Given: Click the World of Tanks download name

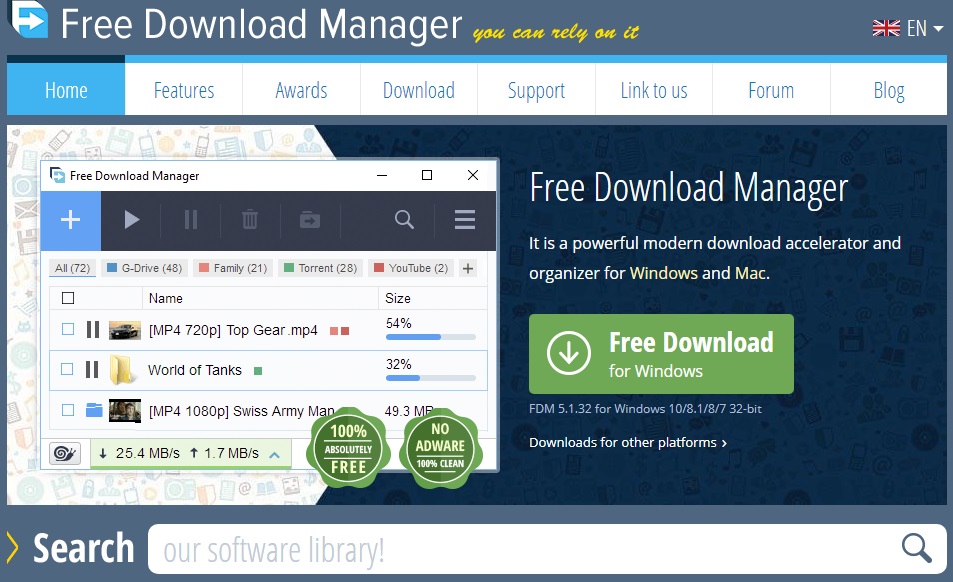Looking at the screenshot, I should [x=195, y=370].
